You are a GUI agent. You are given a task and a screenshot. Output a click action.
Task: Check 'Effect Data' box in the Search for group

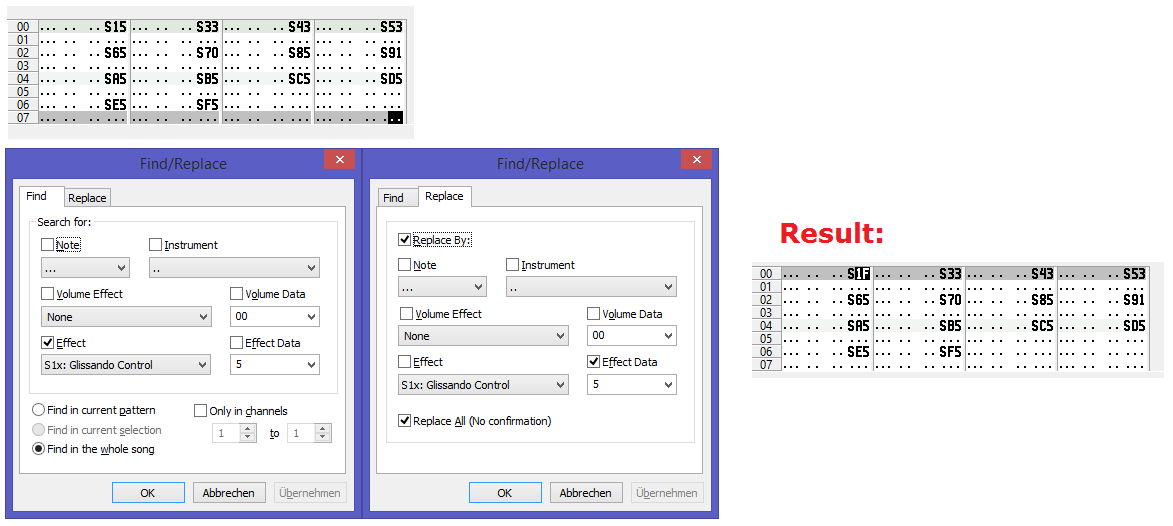click(x=237, y=343)
